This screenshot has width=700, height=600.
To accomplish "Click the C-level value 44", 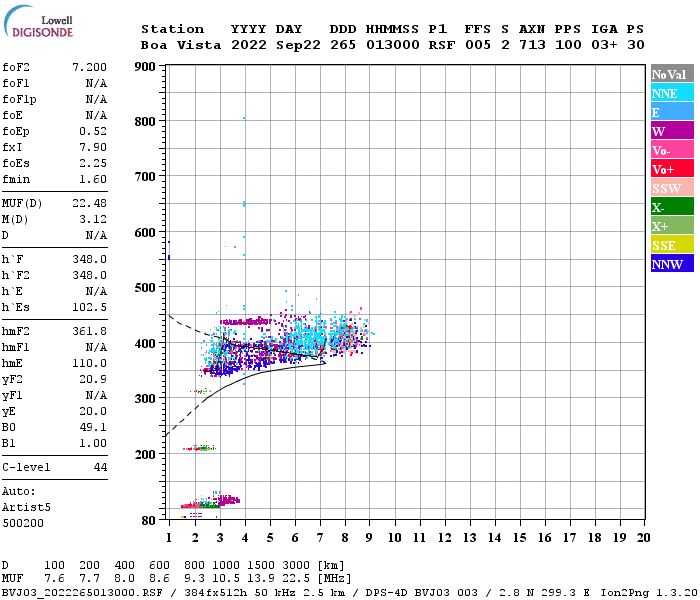I will (100, 467).
